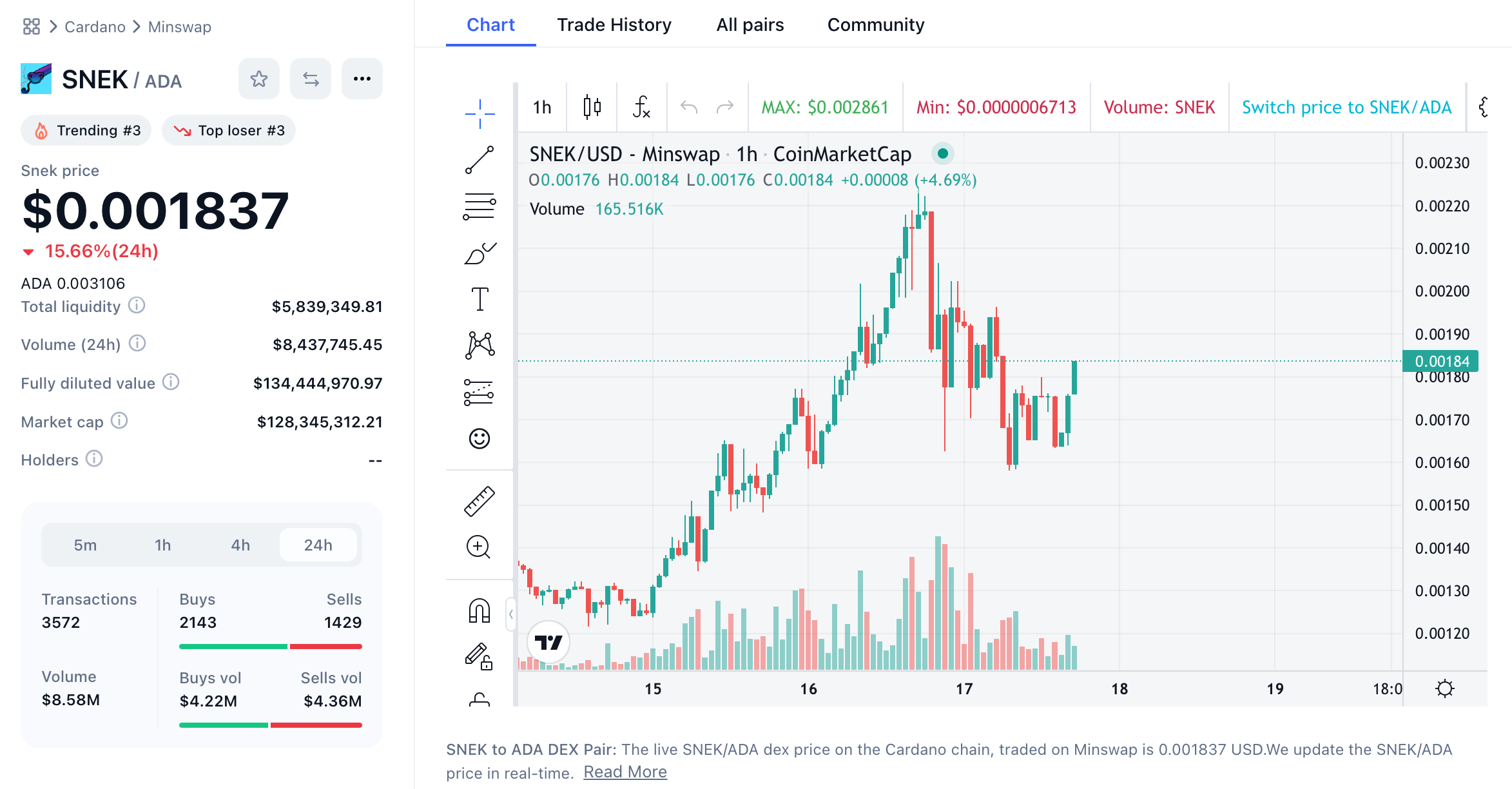This screenshot has width=1512, height=789.
Task: Click the current price label 0.00184
Action: (x=1441, y=361)
